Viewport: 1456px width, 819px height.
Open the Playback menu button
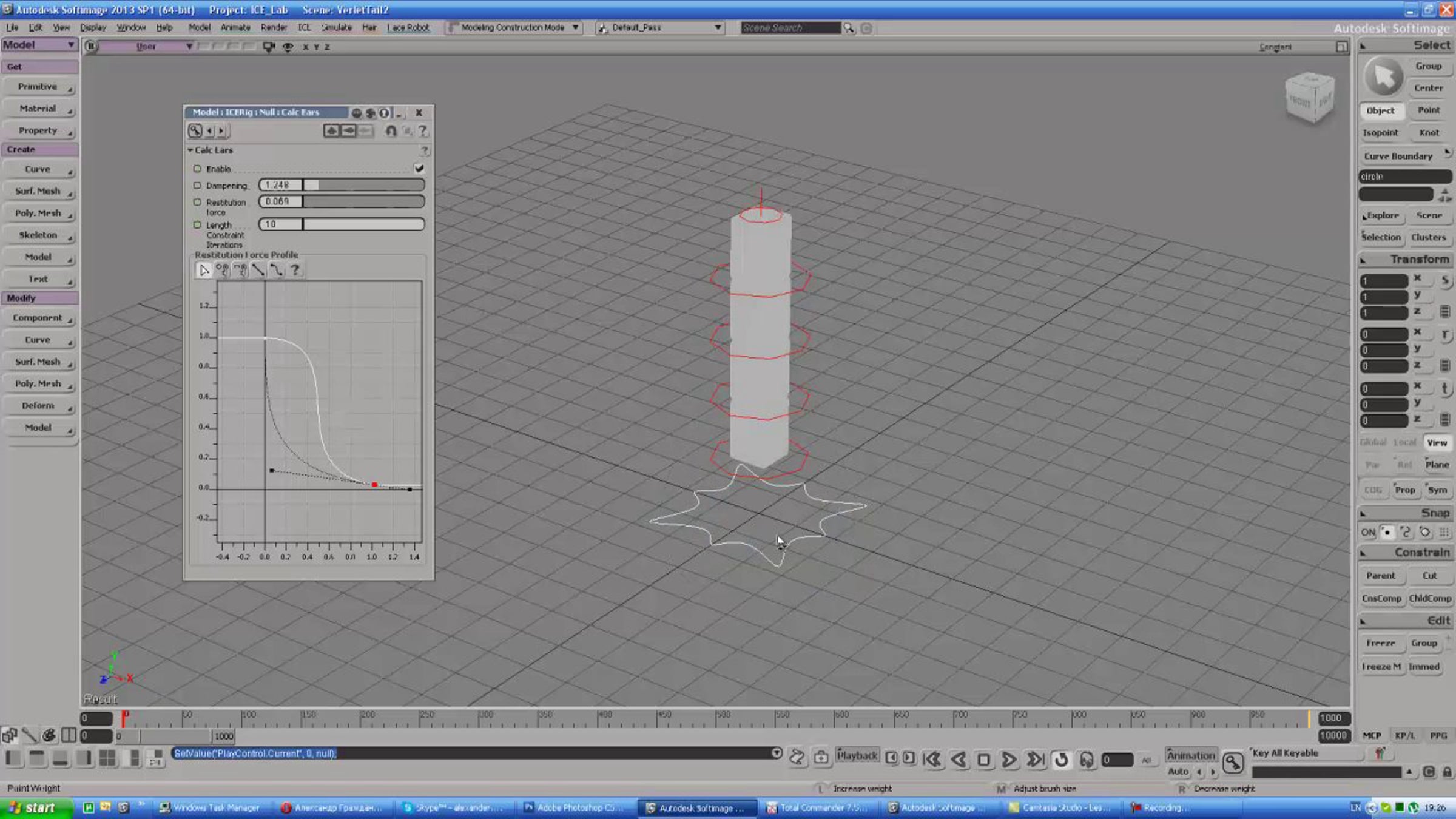[x=857, y=755]
